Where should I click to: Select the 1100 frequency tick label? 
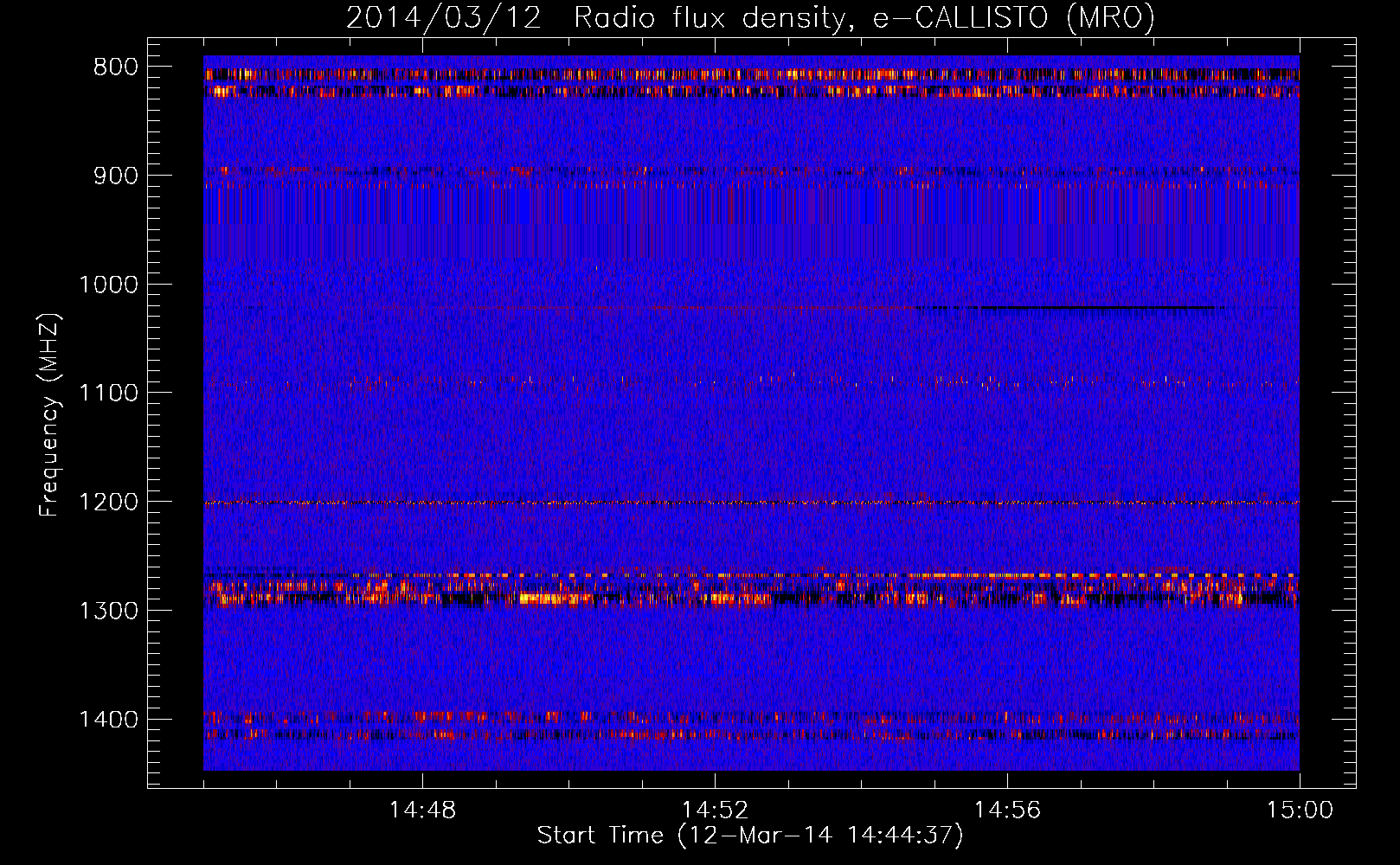pyautogui.click(x=108, y=393)
